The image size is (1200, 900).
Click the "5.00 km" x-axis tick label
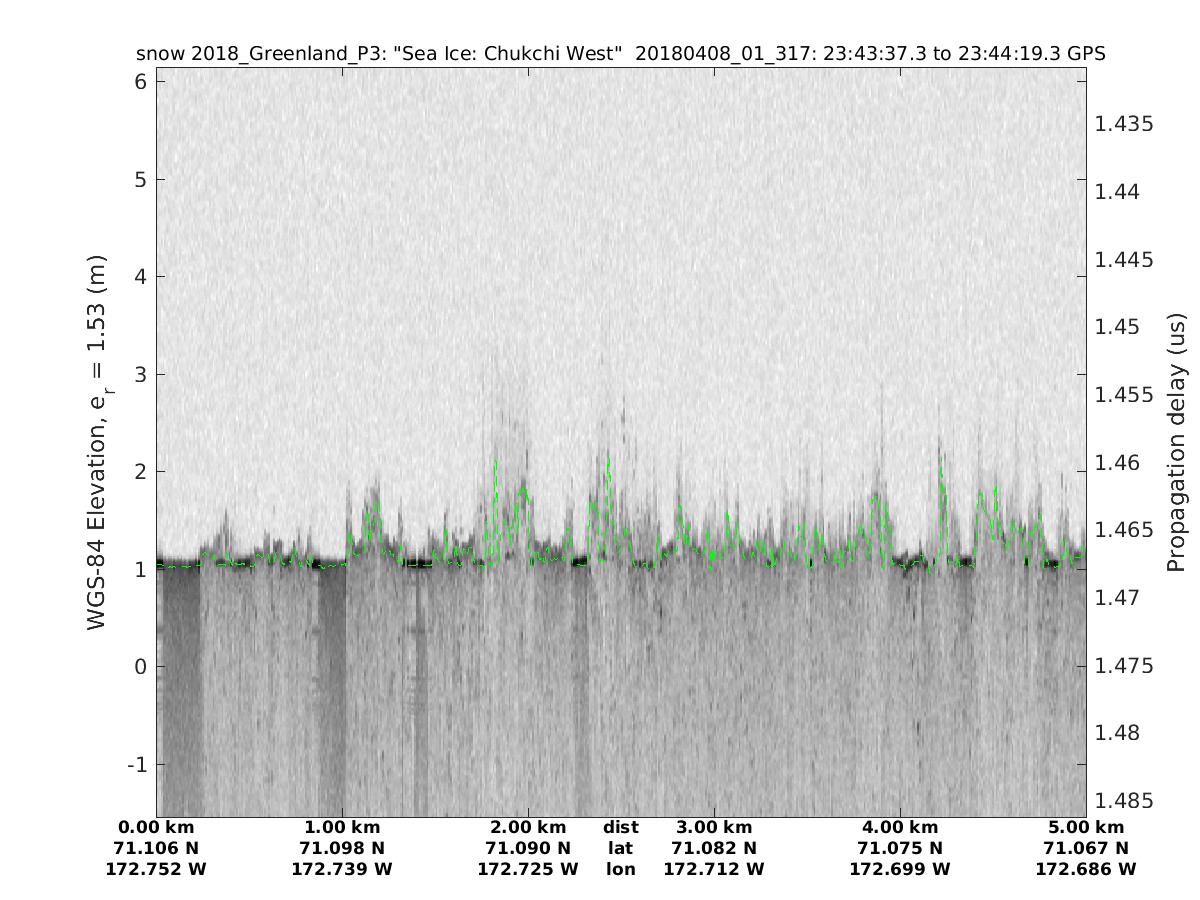1086,827
